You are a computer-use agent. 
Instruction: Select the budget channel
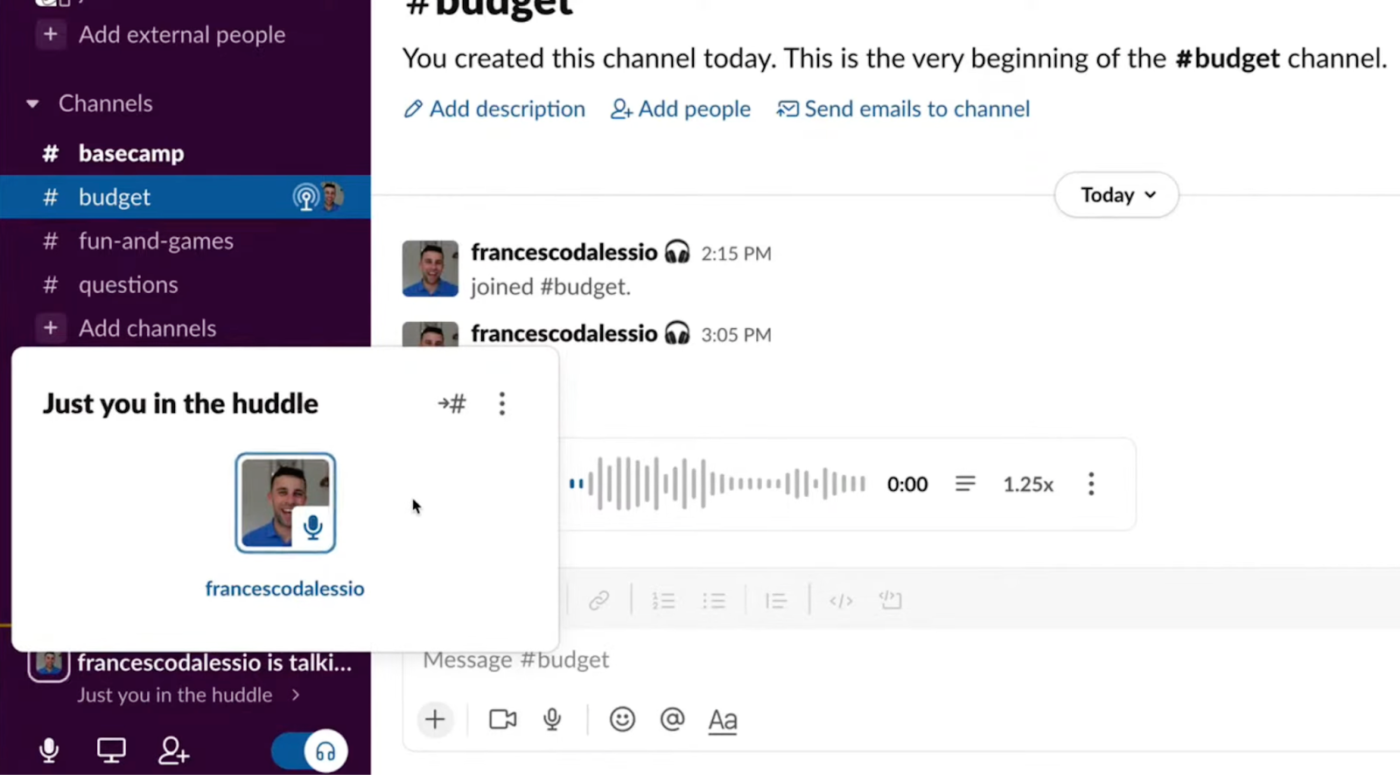(x=185, y=197)
